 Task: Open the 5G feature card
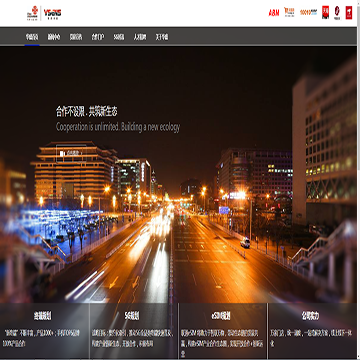[133, 331]
